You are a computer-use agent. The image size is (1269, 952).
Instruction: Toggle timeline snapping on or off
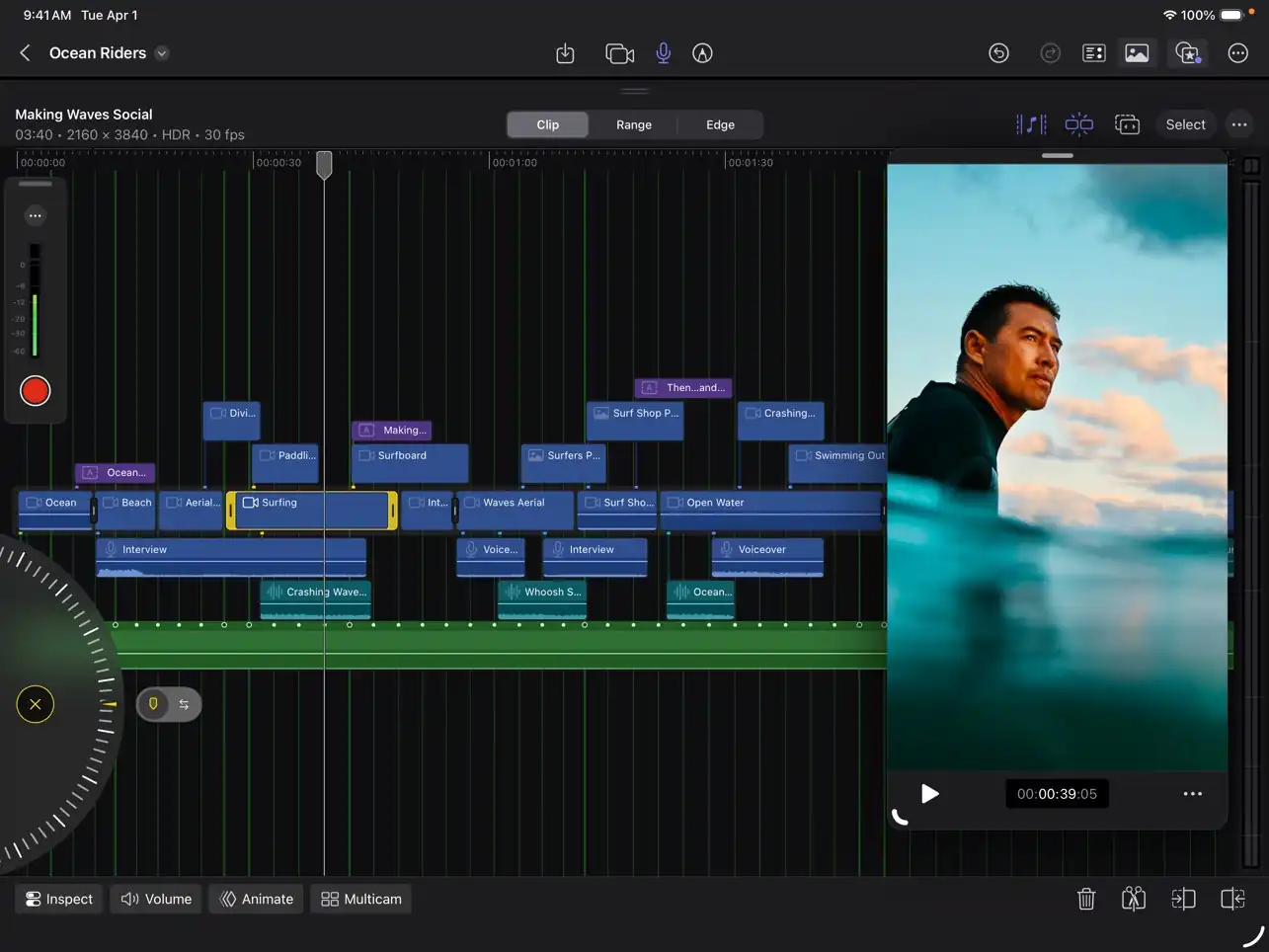click(1078, 124)
